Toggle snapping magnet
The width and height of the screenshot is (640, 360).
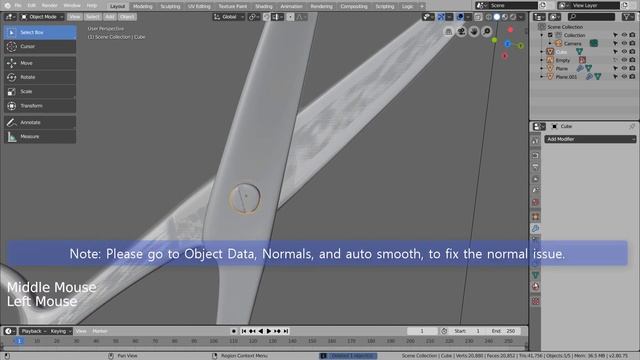click(x=266, y=17)
